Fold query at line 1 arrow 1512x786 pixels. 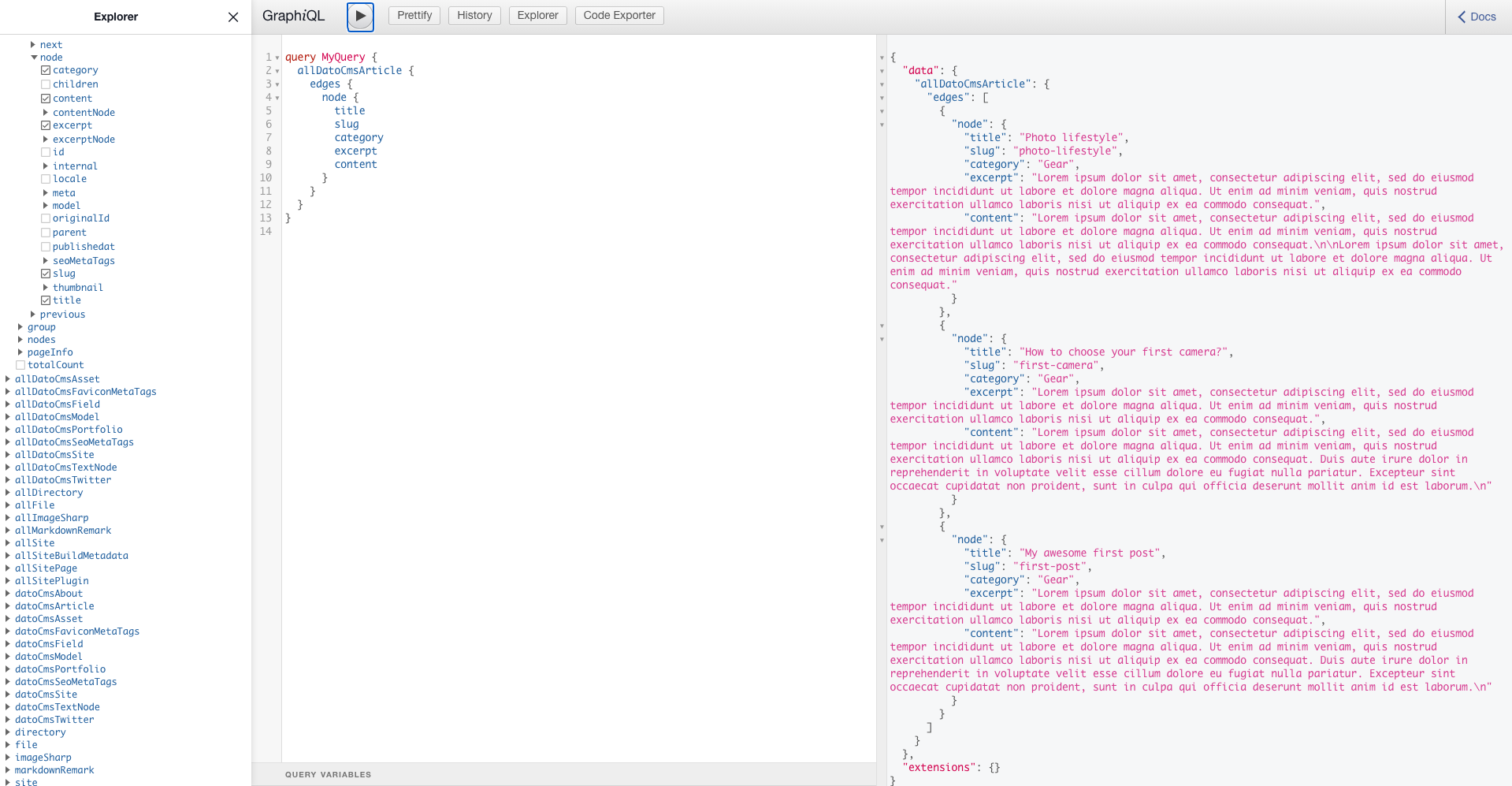coord(277,58)
